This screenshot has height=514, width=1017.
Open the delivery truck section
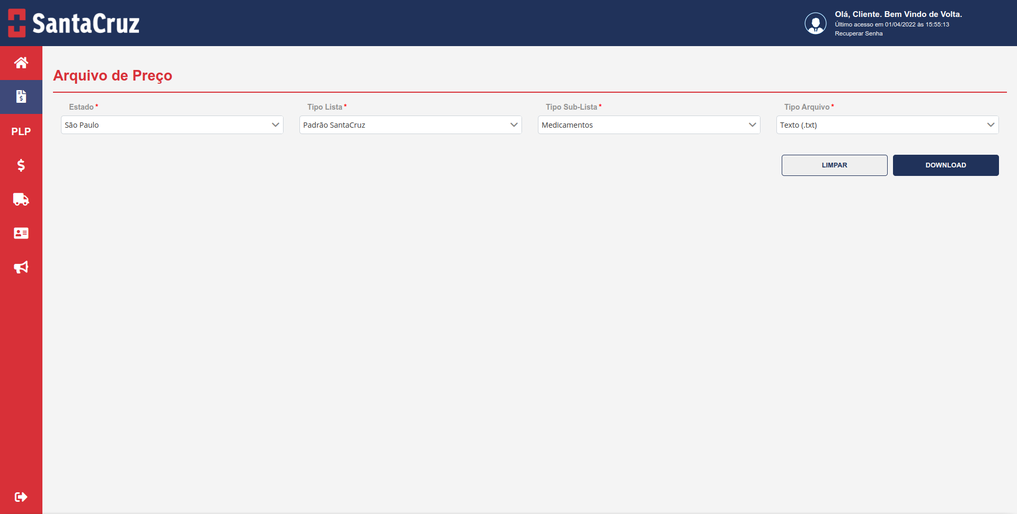tap(20, 199)
